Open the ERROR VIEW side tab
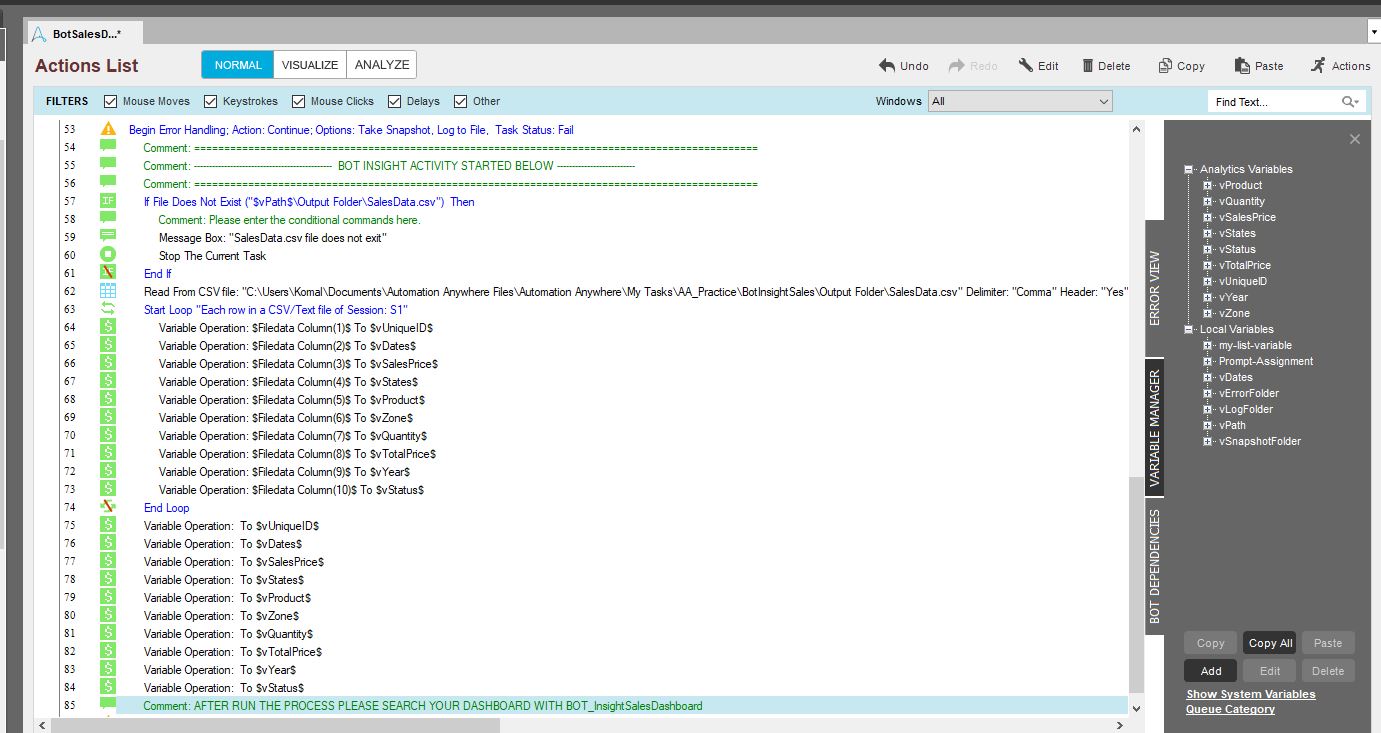Image resolution: width=1381 pixels, height=733 pixels. 1155,288
